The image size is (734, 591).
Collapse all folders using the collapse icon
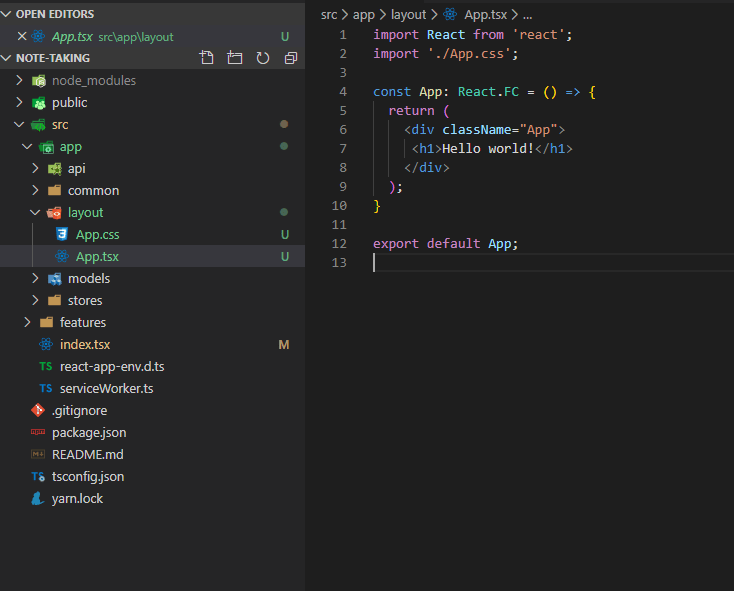(291, 58)
